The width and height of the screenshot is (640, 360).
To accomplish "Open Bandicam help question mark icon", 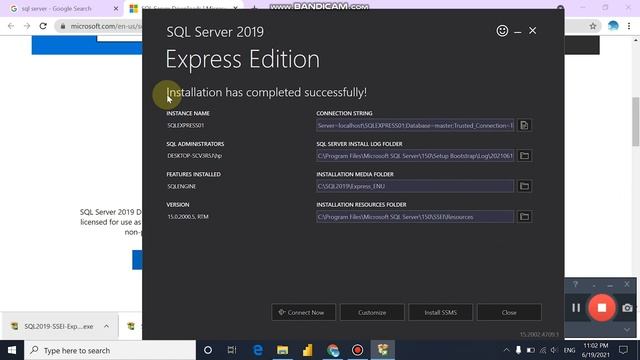I will click(575, 284).
